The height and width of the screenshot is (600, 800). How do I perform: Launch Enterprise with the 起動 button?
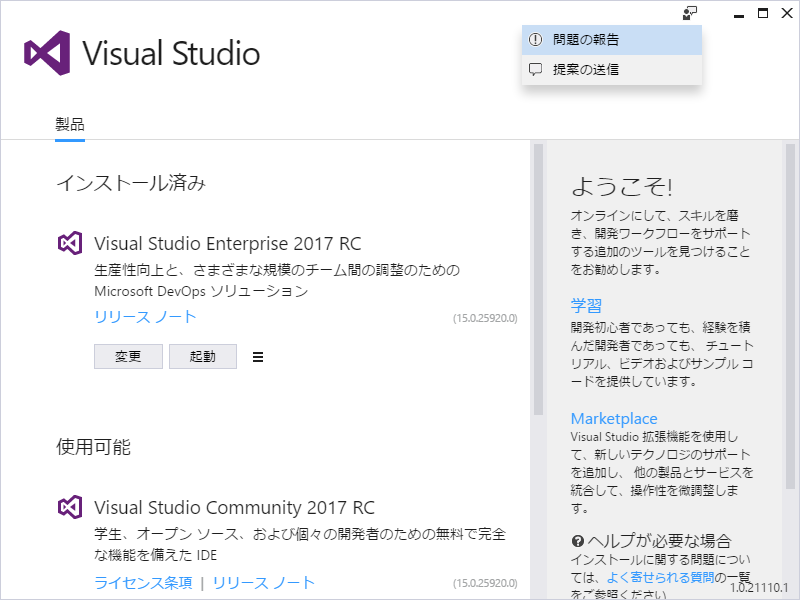pyautogui.click(x=203, y=356)
